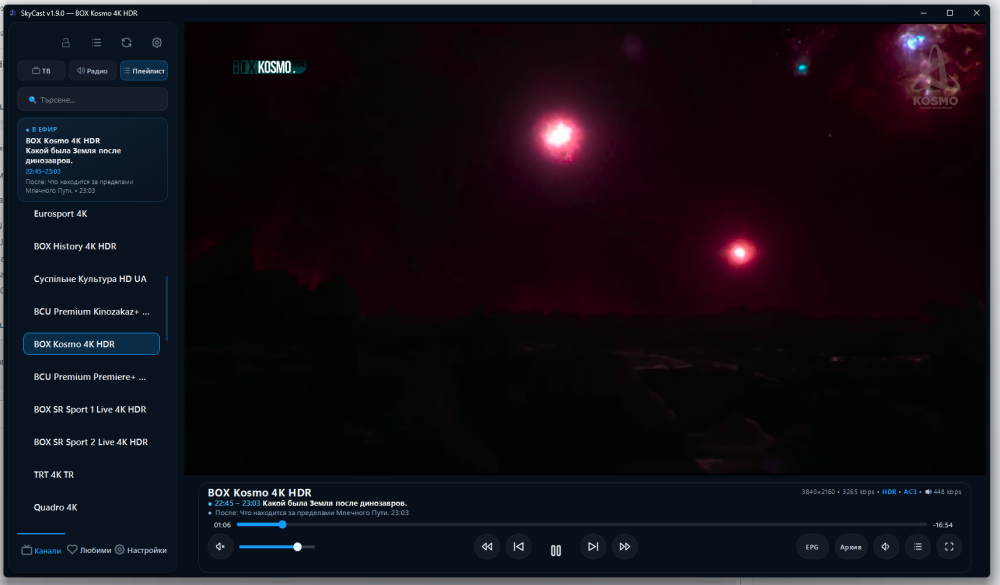Toggle the channel list icon in player bar
The width and height of the screenshot is (1000, 585).
[x=918, y=547]
